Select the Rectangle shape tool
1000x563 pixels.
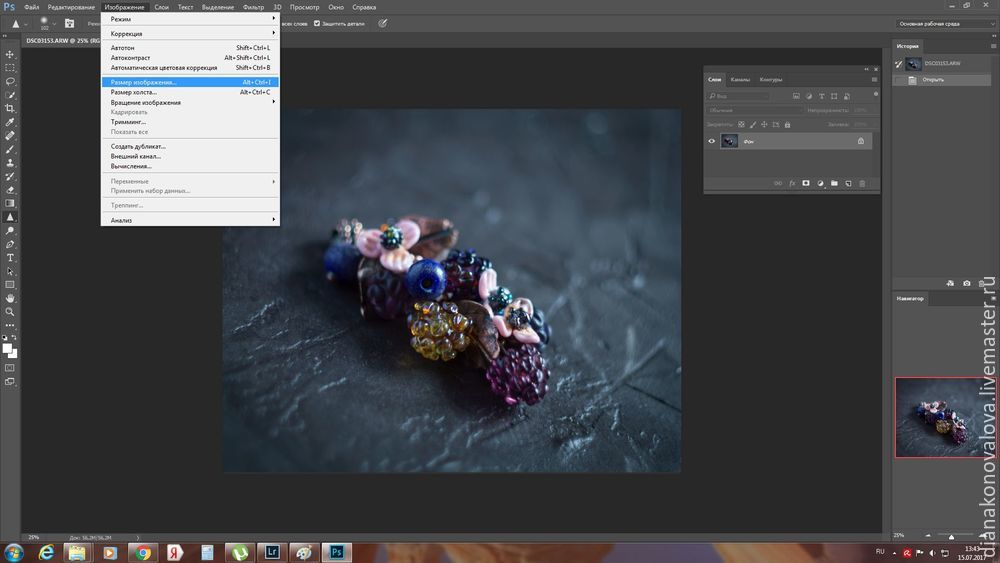point(10,285)
